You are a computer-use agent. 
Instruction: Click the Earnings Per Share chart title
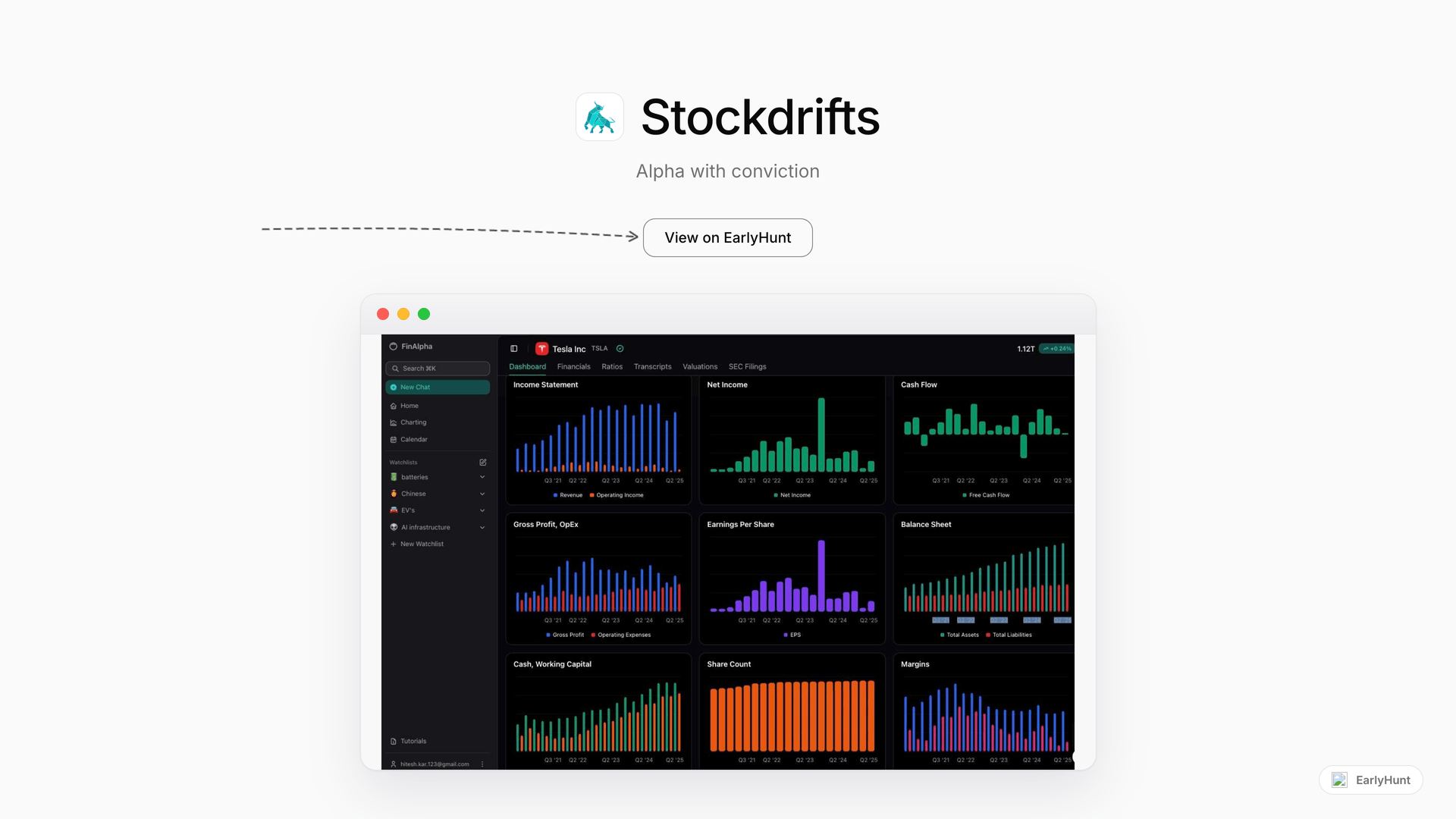tap(740, 525)
